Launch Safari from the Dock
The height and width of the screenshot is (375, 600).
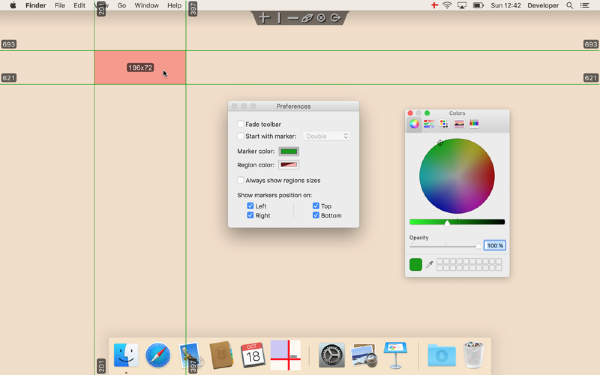point(158,355)
